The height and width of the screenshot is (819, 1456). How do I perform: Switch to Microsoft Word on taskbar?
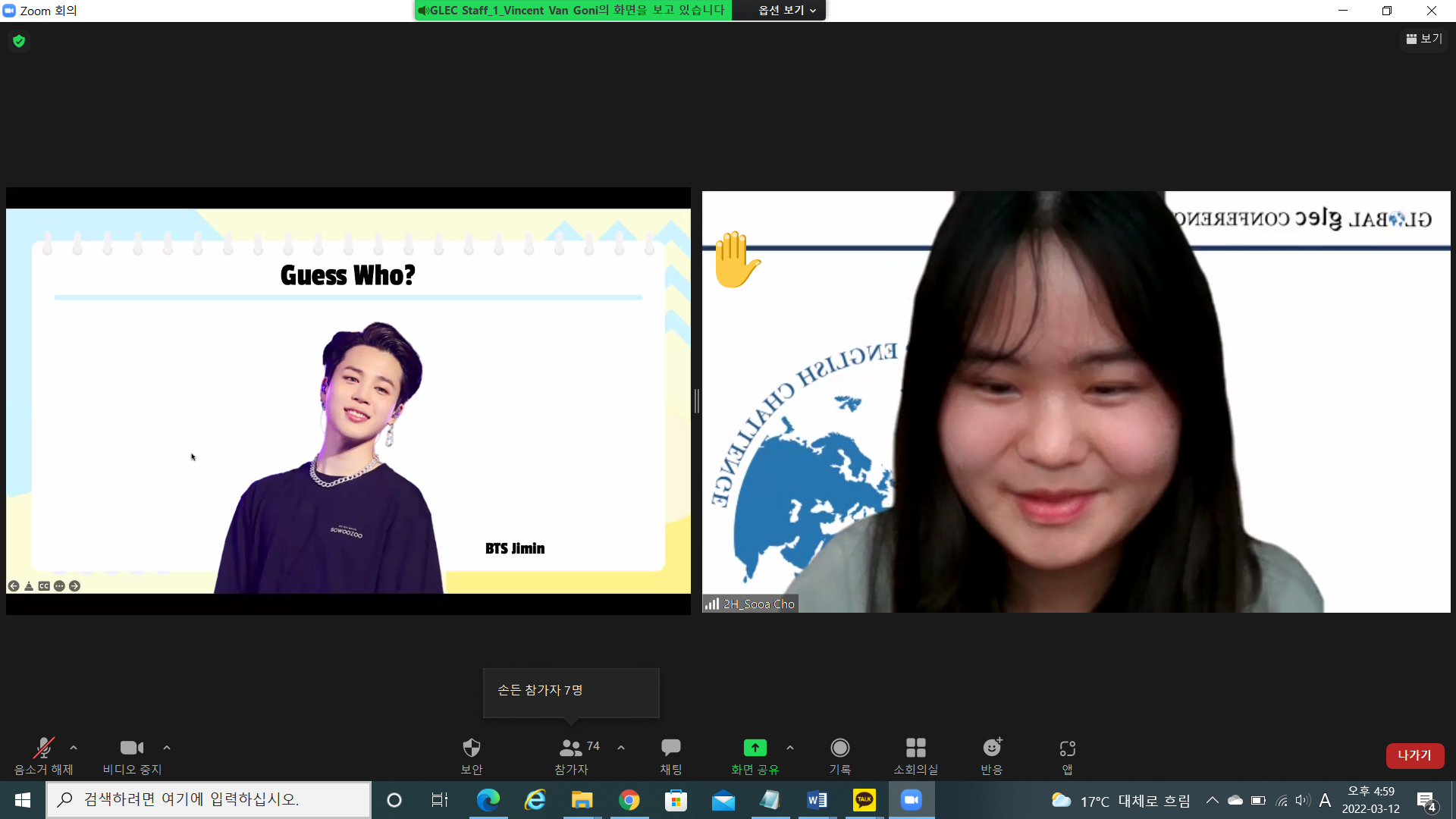click(x=817, y=800)
